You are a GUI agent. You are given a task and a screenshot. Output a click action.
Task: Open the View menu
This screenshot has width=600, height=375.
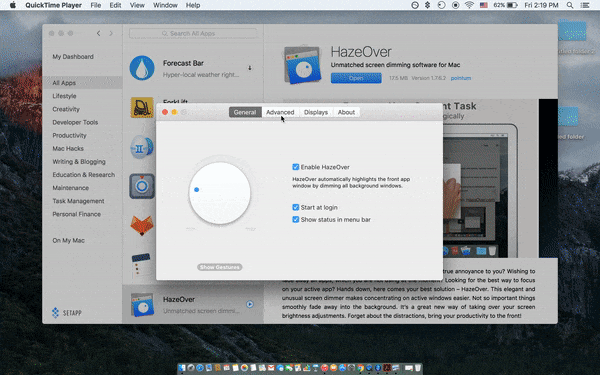pyautogui.click(x=137, y=5)
